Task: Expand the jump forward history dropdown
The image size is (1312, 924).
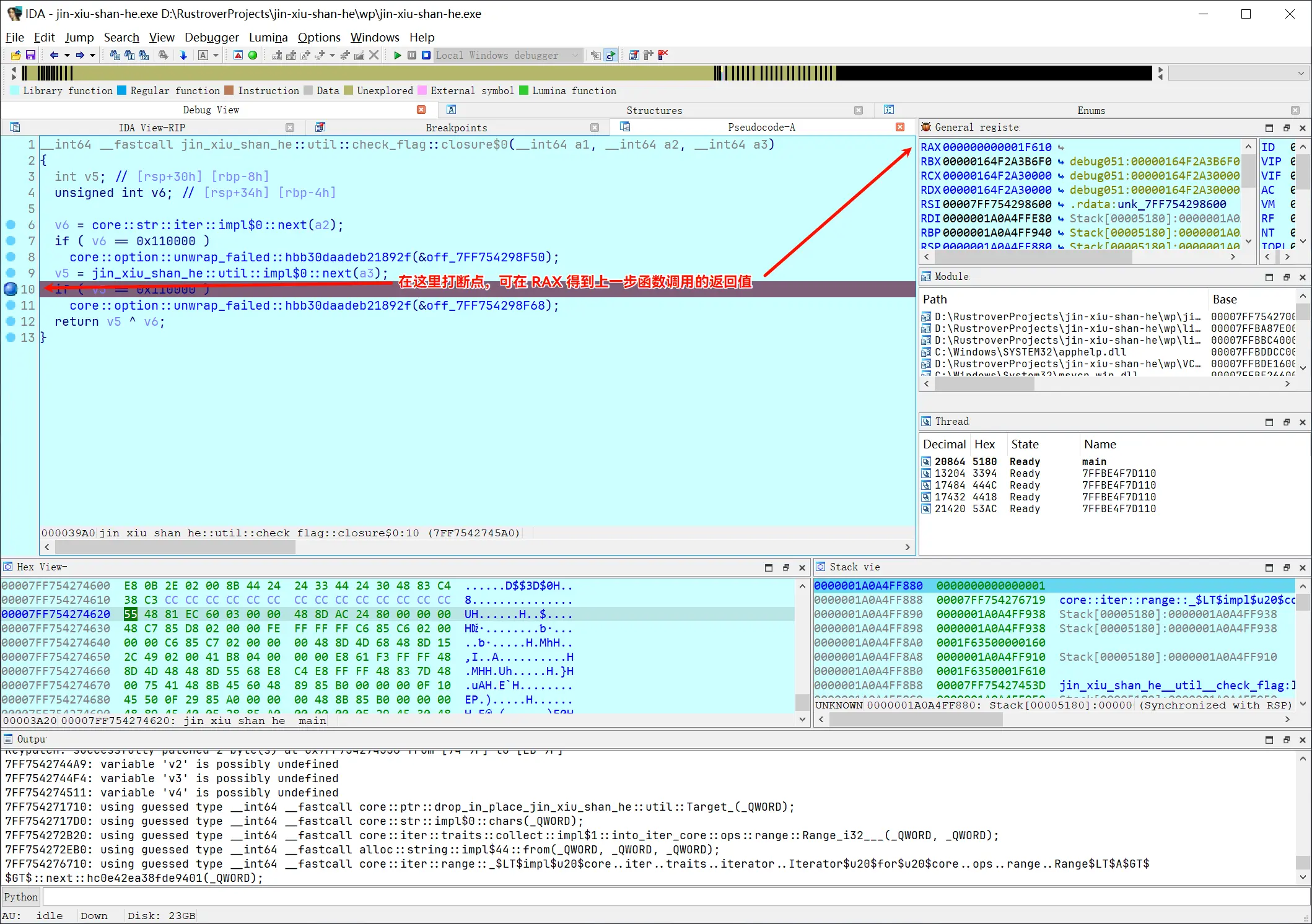Action: coord(93,55)
